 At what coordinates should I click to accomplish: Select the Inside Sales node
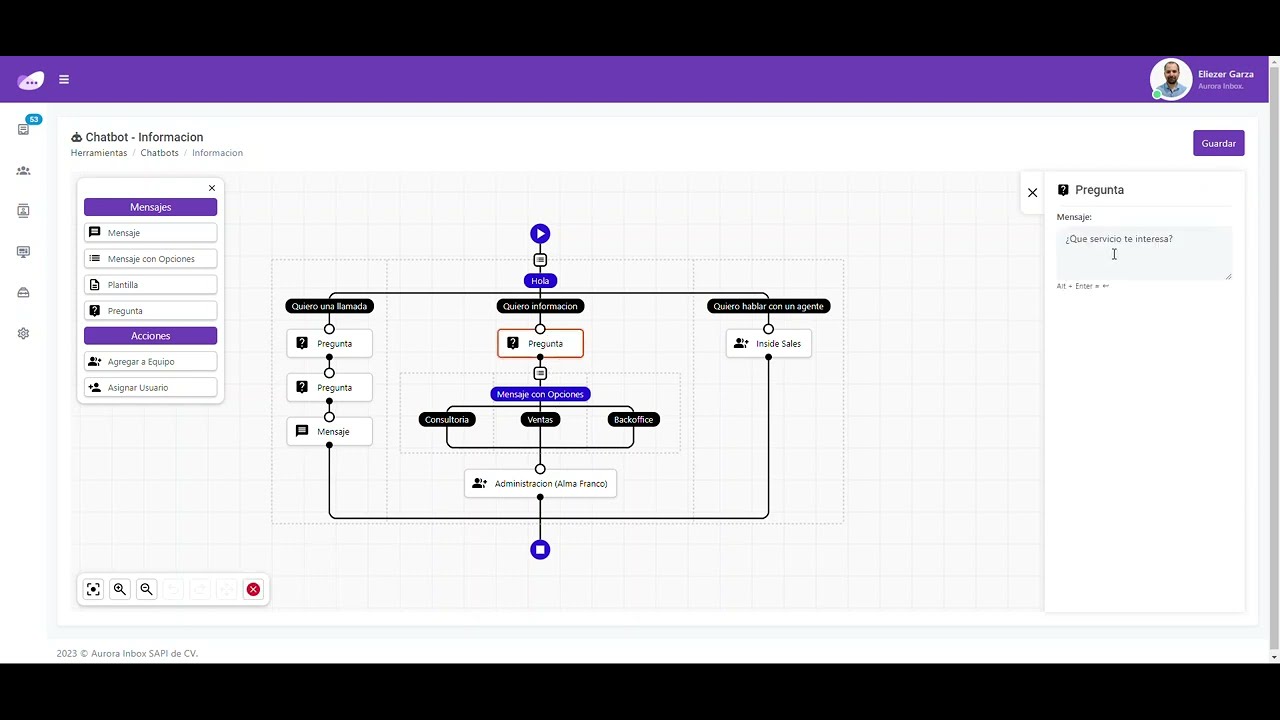(768, 343)
